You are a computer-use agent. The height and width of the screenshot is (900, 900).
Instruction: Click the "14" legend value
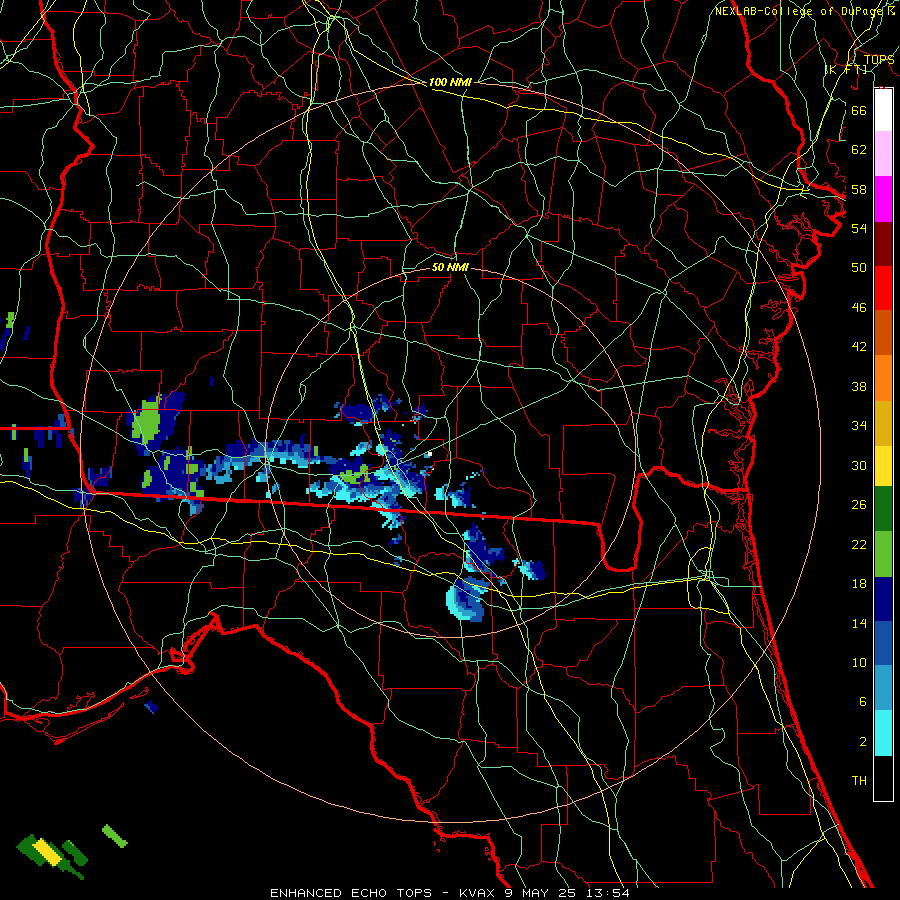pos(859,623)
